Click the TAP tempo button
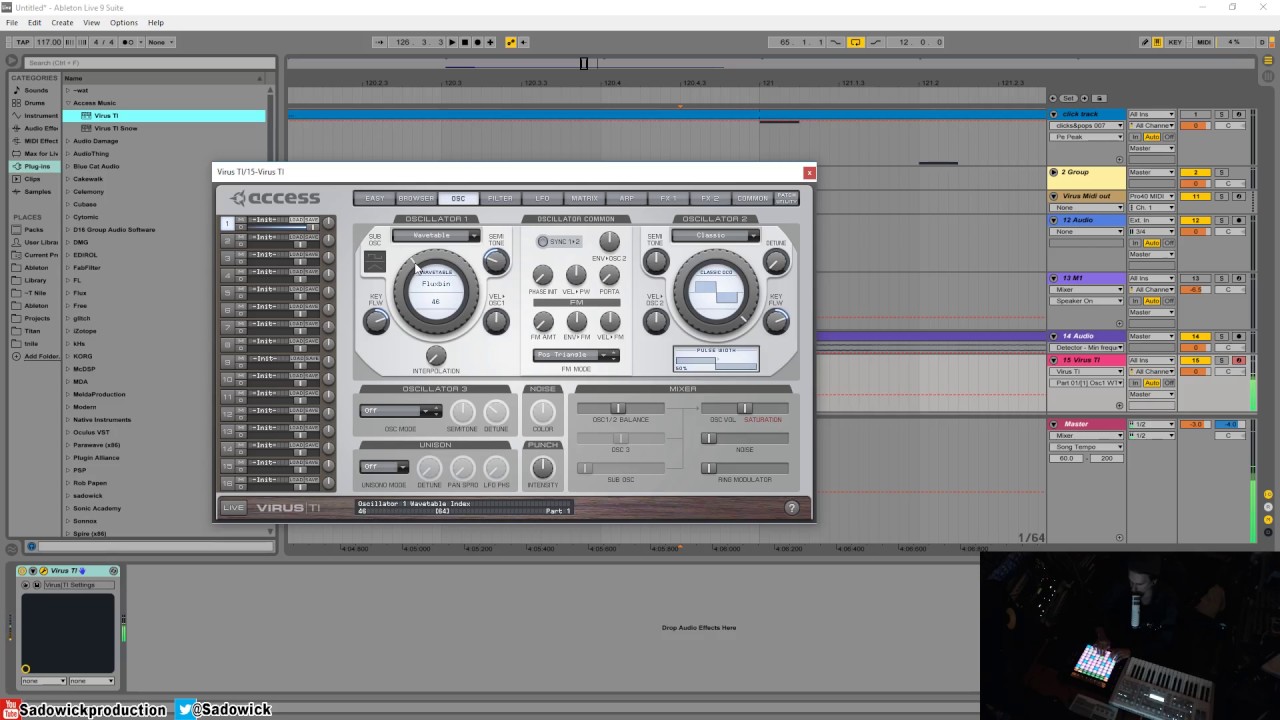 (x=23, y=42)
